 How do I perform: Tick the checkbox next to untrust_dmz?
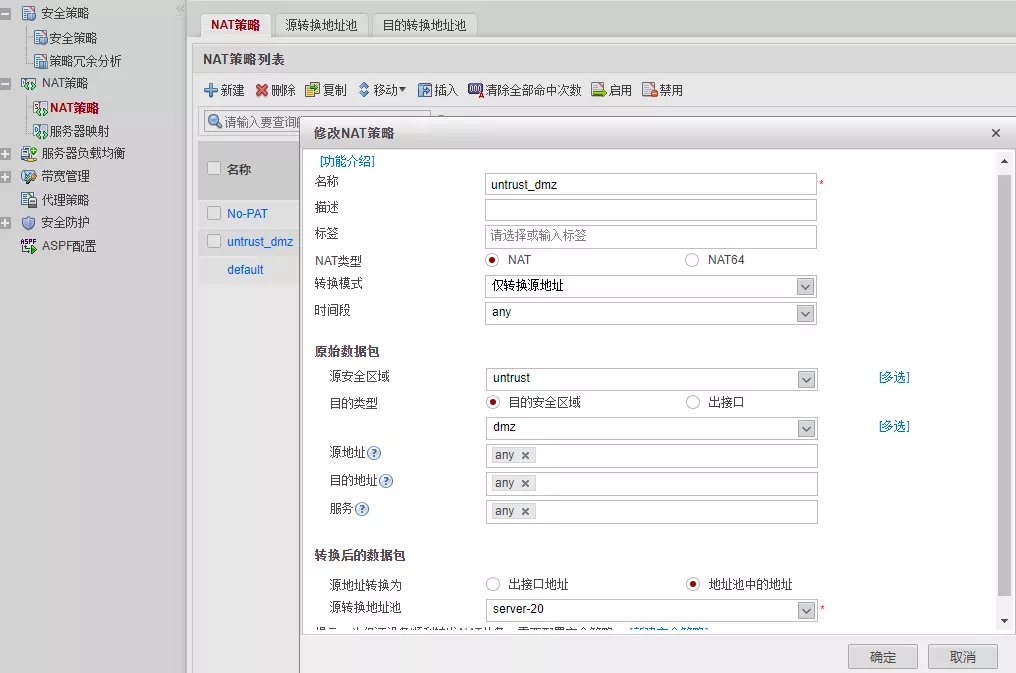coord(214,241)
